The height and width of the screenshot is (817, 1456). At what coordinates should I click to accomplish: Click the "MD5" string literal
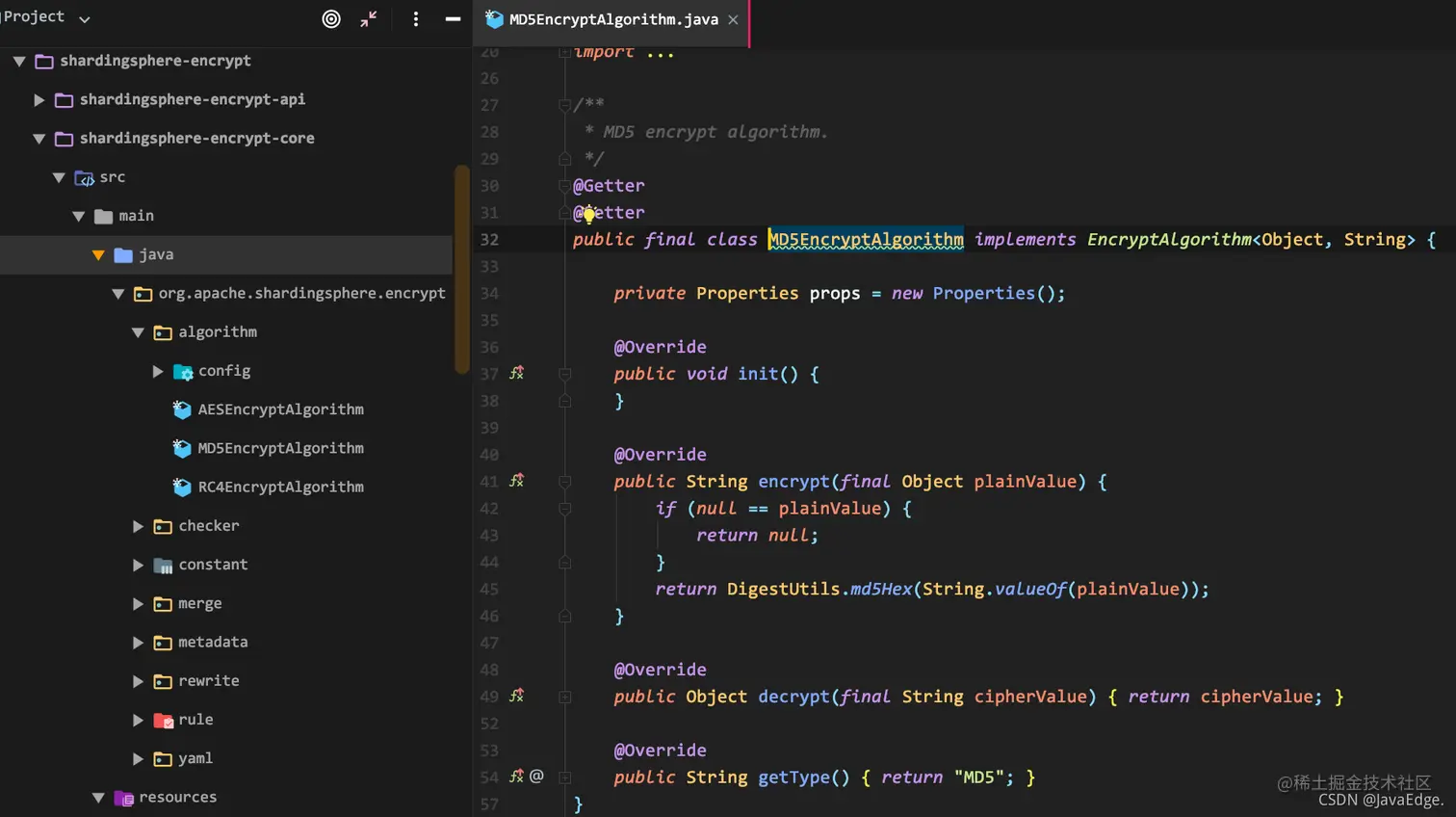point(978,777)
